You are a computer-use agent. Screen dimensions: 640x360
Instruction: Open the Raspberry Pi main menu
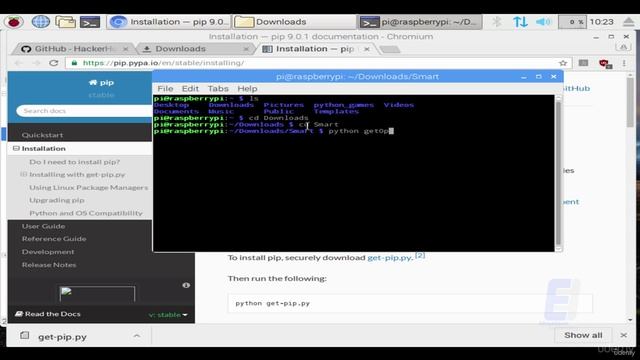14,22
